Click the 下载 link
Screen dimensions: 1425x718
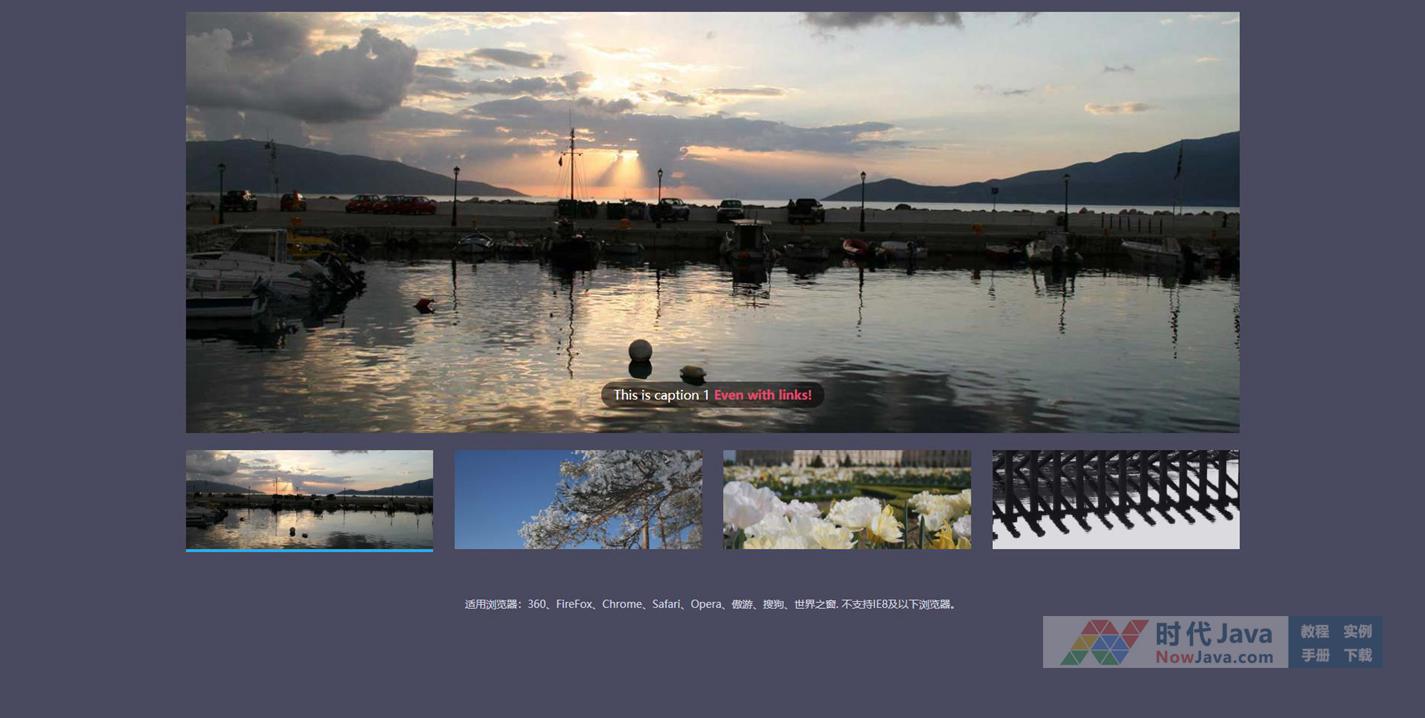[x=1357, y=655]
